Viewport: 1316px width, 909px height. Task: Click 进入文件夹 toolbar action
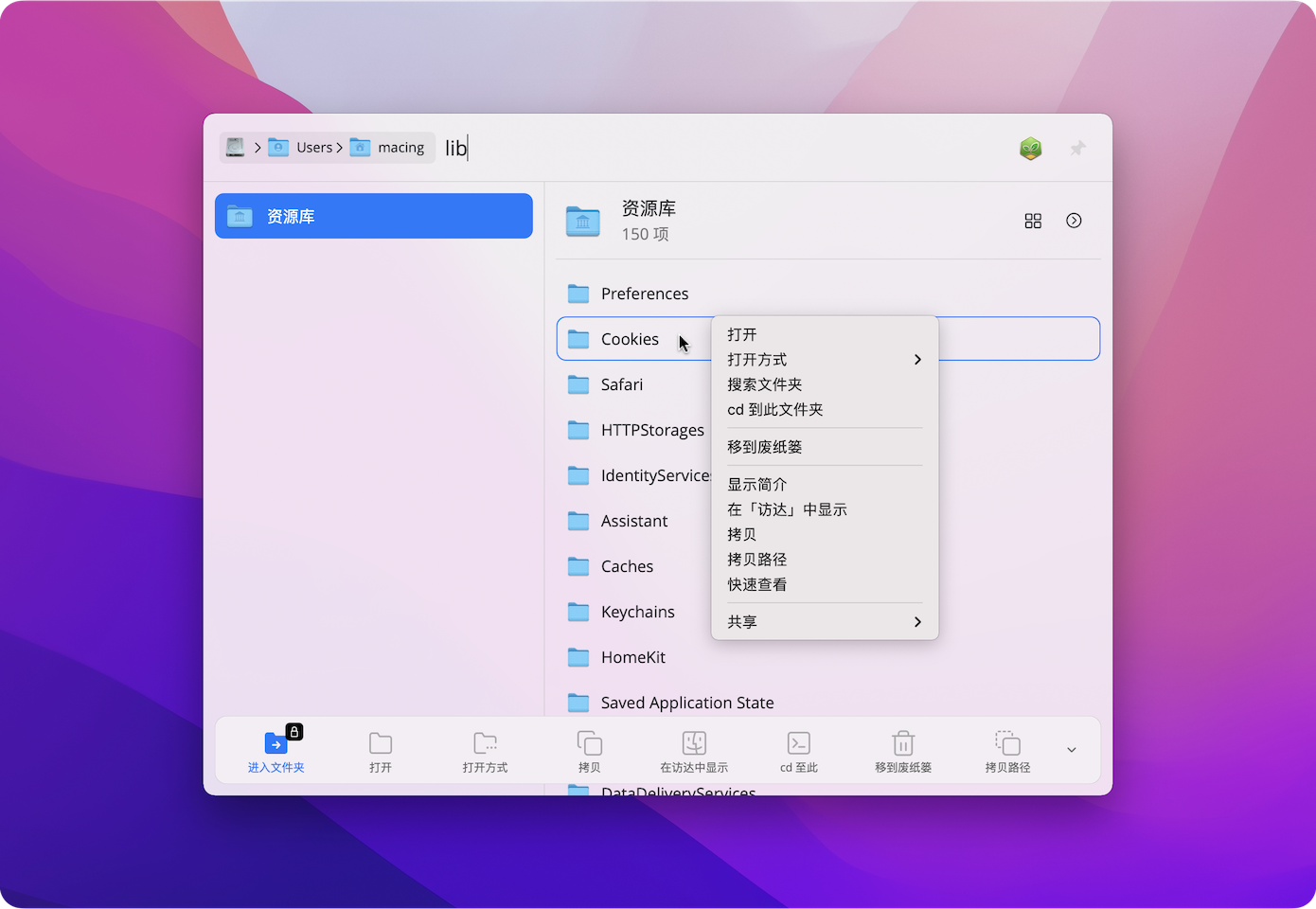point(276,751)
